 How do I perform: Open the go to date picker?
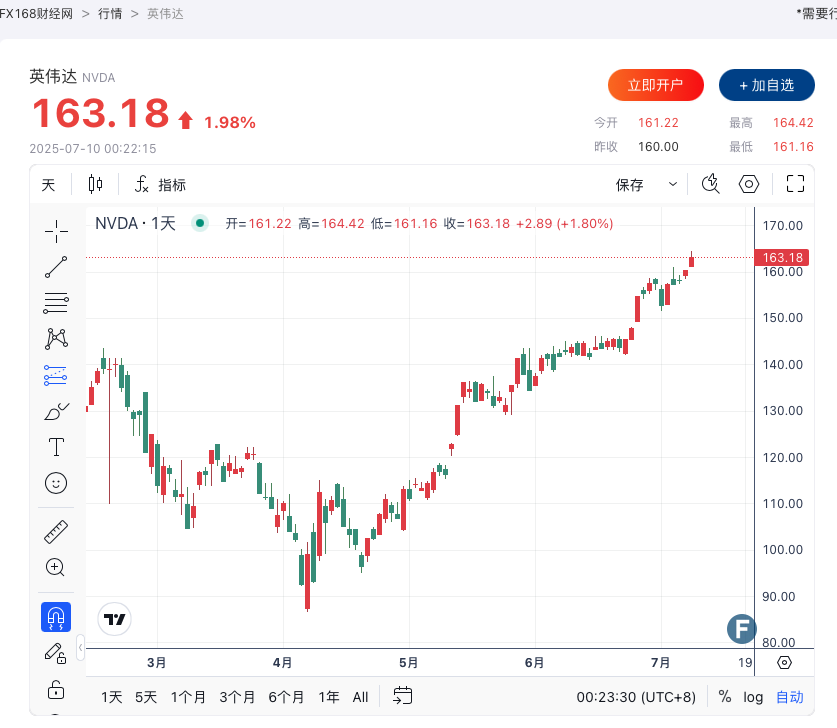(402, 696)
